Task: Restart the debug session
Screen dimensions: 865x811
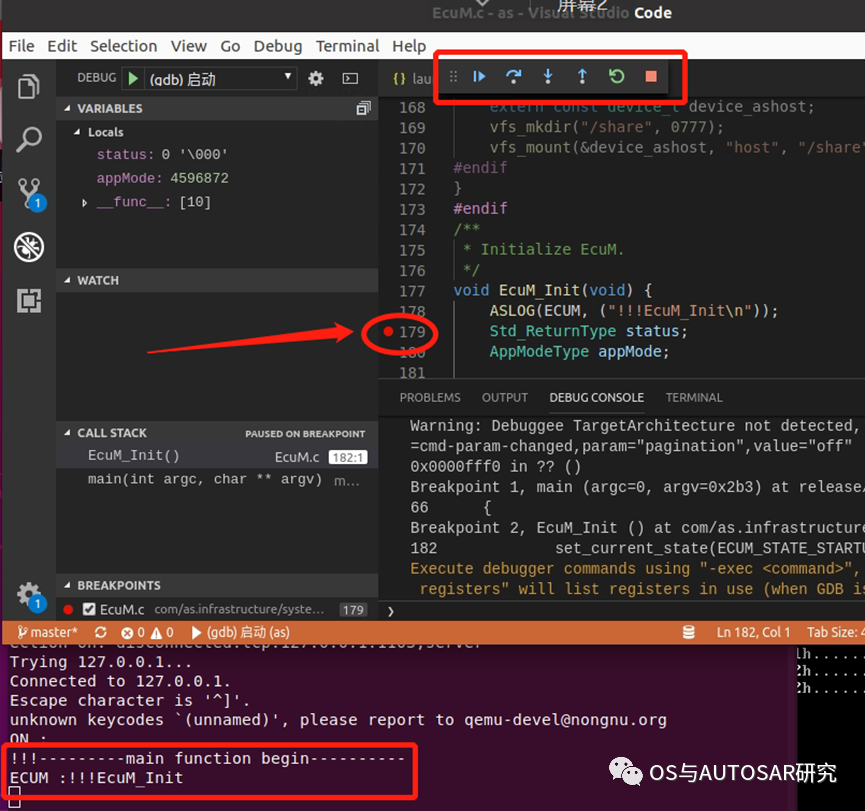Action: (617, 76)
